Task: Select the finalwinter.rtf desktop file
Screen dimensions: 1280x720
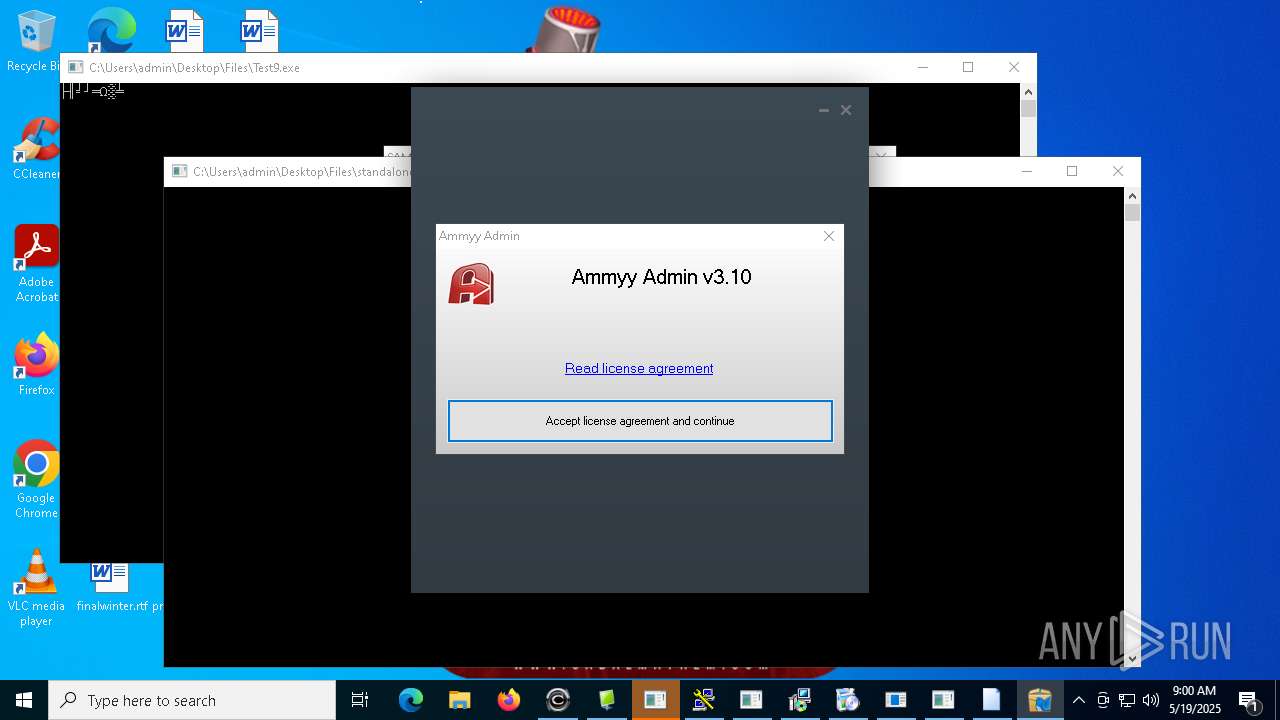Action: pyautogui.click(x=110, y=588)
